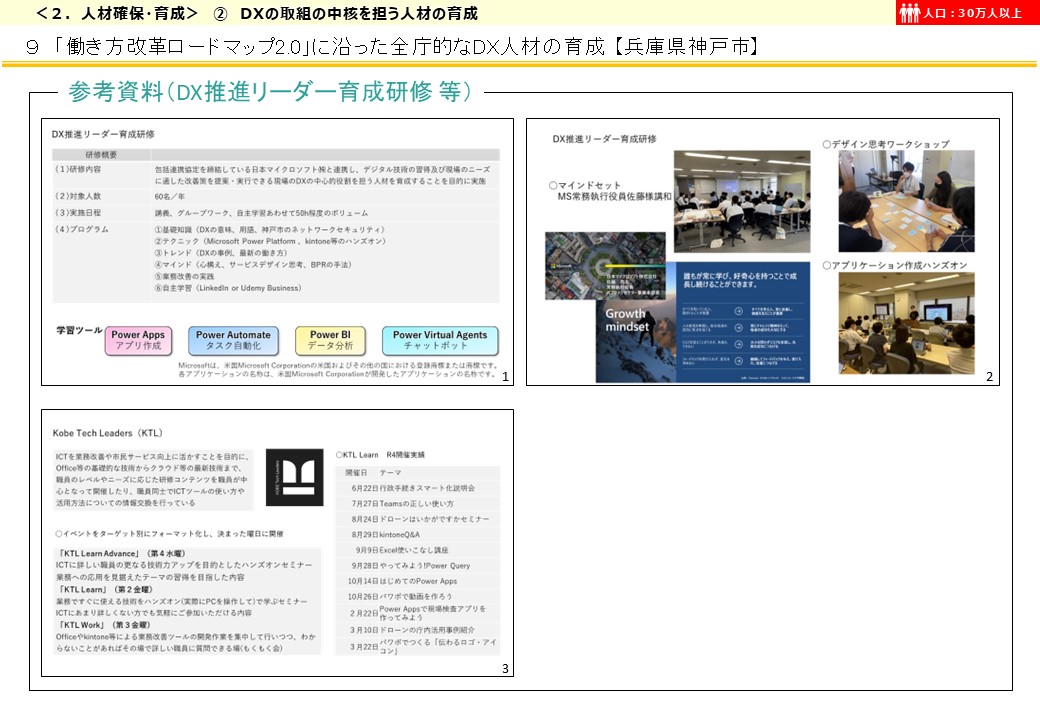Image resolution: width=1040 pixels, height=720 pixels.
Task: Click the '9月9日 Excel使いこなし講座' row
Action: (418, 550)
